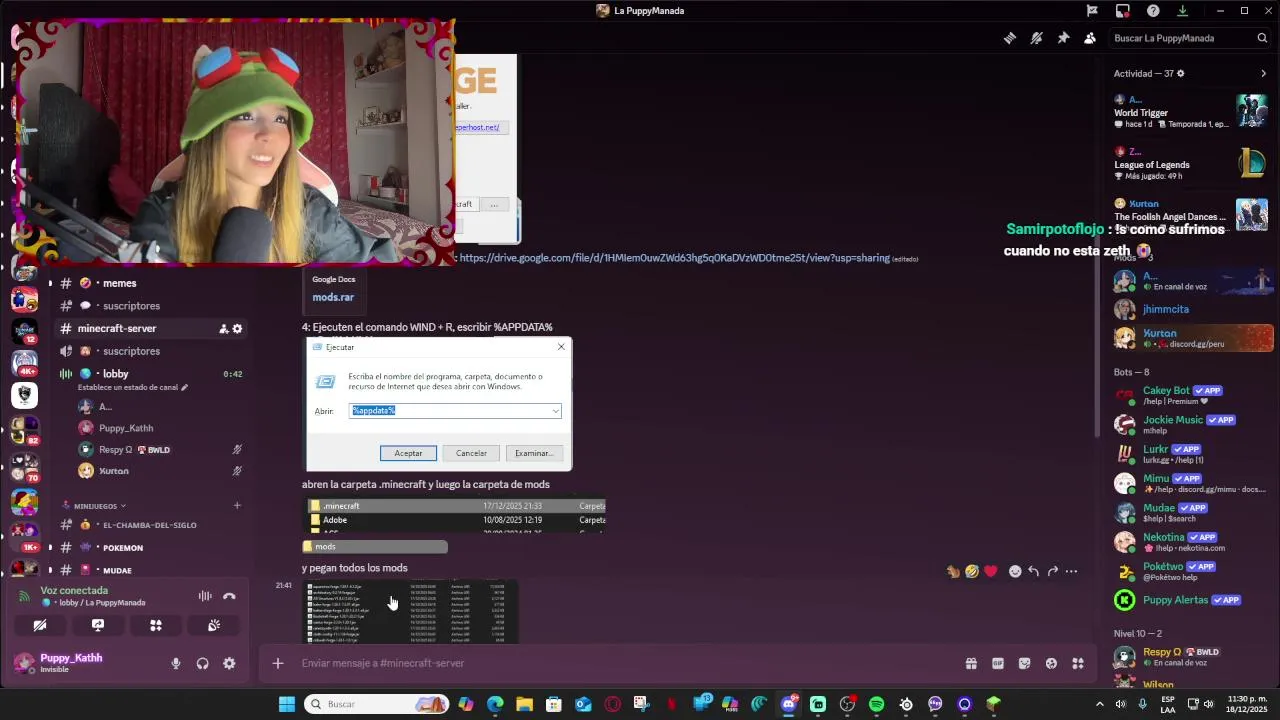1280x720 pixels.
Task: Reply to message with the reply arrow
Action: (x=1033, y=571)
